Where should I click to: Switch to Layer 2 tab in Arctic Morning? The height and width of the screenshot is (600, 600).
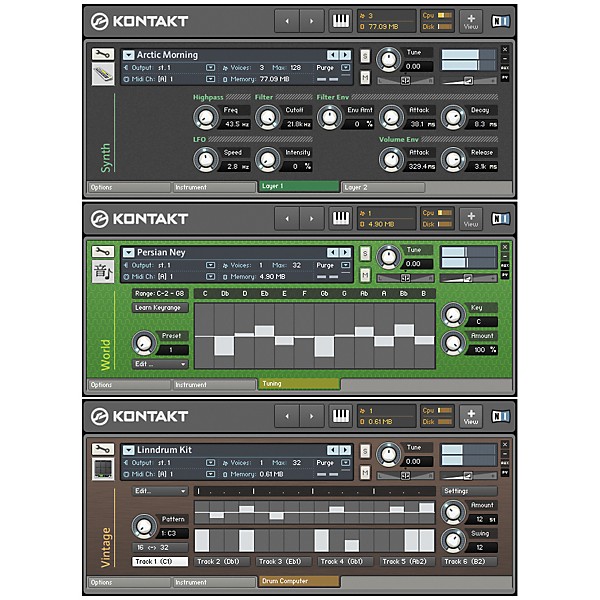click(383, 188)
